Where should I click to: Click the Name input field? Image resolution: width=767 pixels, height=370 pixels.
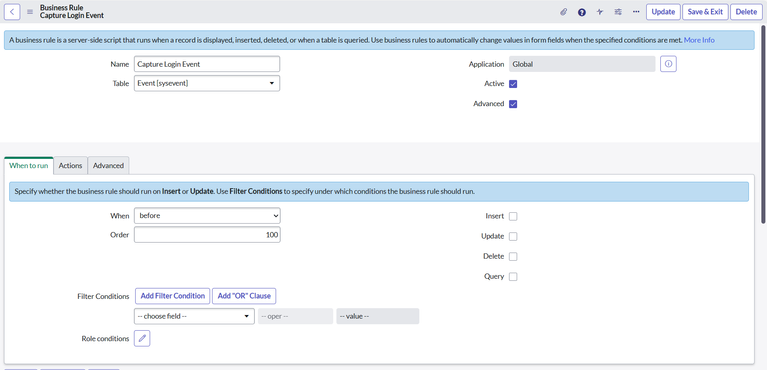(x=207, y=64)
